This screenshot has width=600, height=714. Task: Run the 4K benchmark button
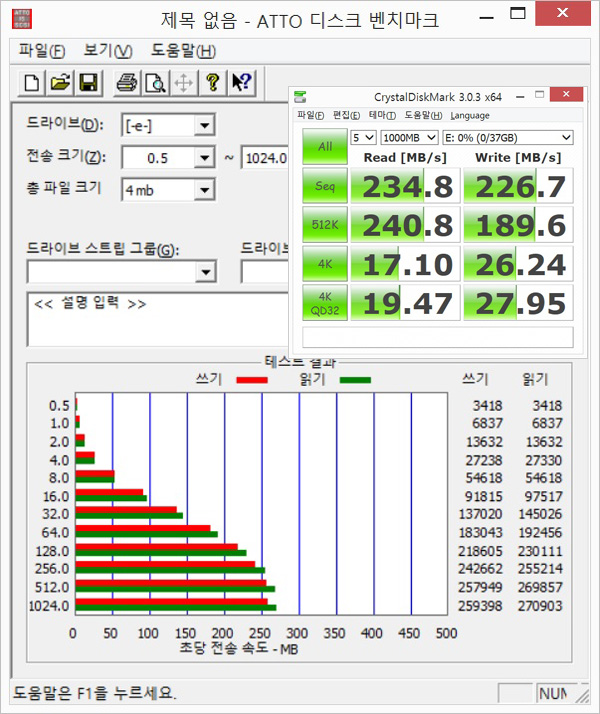click(x=325, y=264)
